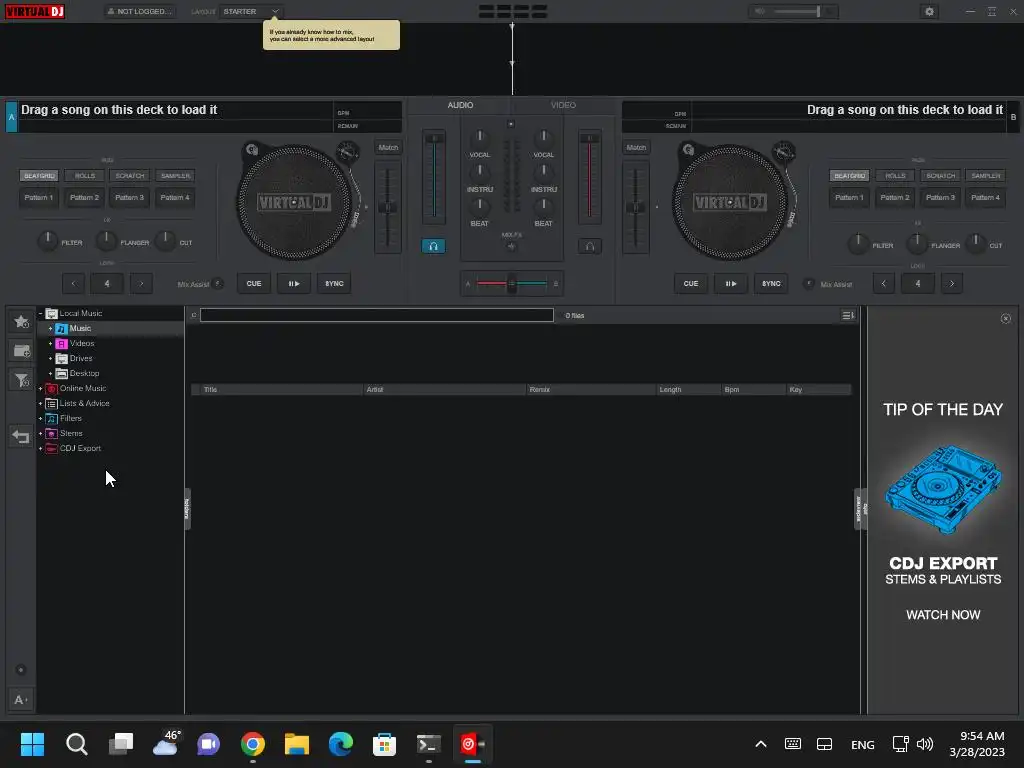Select SCRATCH pads mode on deck B
This screenshot has width=1024, height=768.
(x=940, y=176)
